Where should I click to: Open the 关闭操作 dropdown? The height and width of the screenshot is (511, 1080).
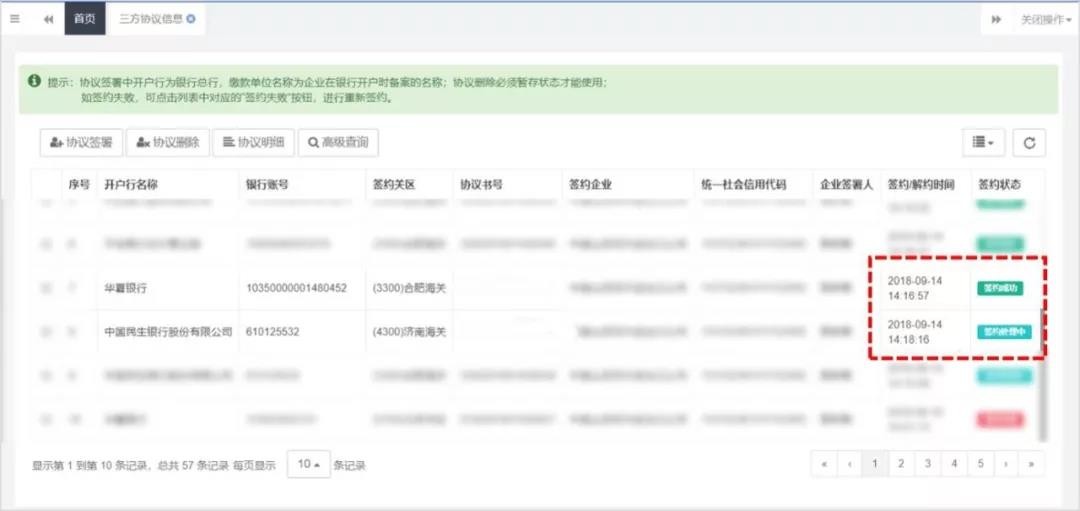click(x=1045, y=19)
